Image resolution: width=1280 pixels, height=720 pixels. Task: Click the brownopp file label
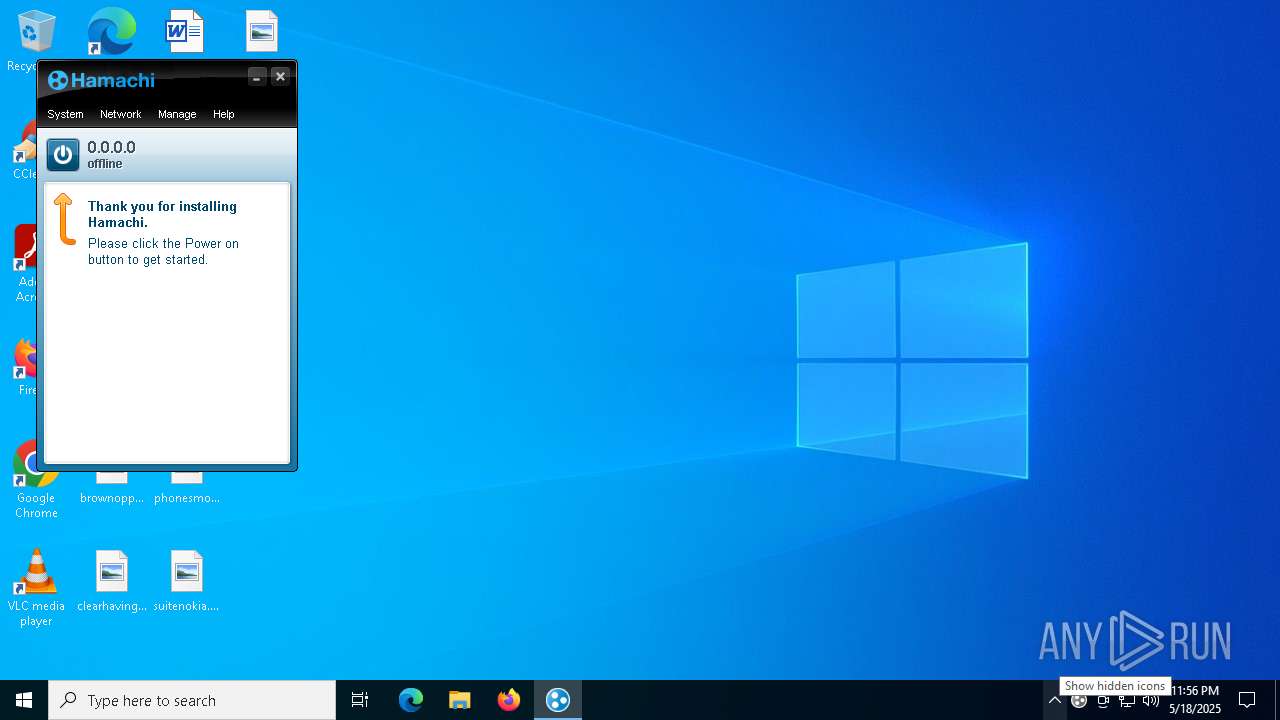point(112,498)
